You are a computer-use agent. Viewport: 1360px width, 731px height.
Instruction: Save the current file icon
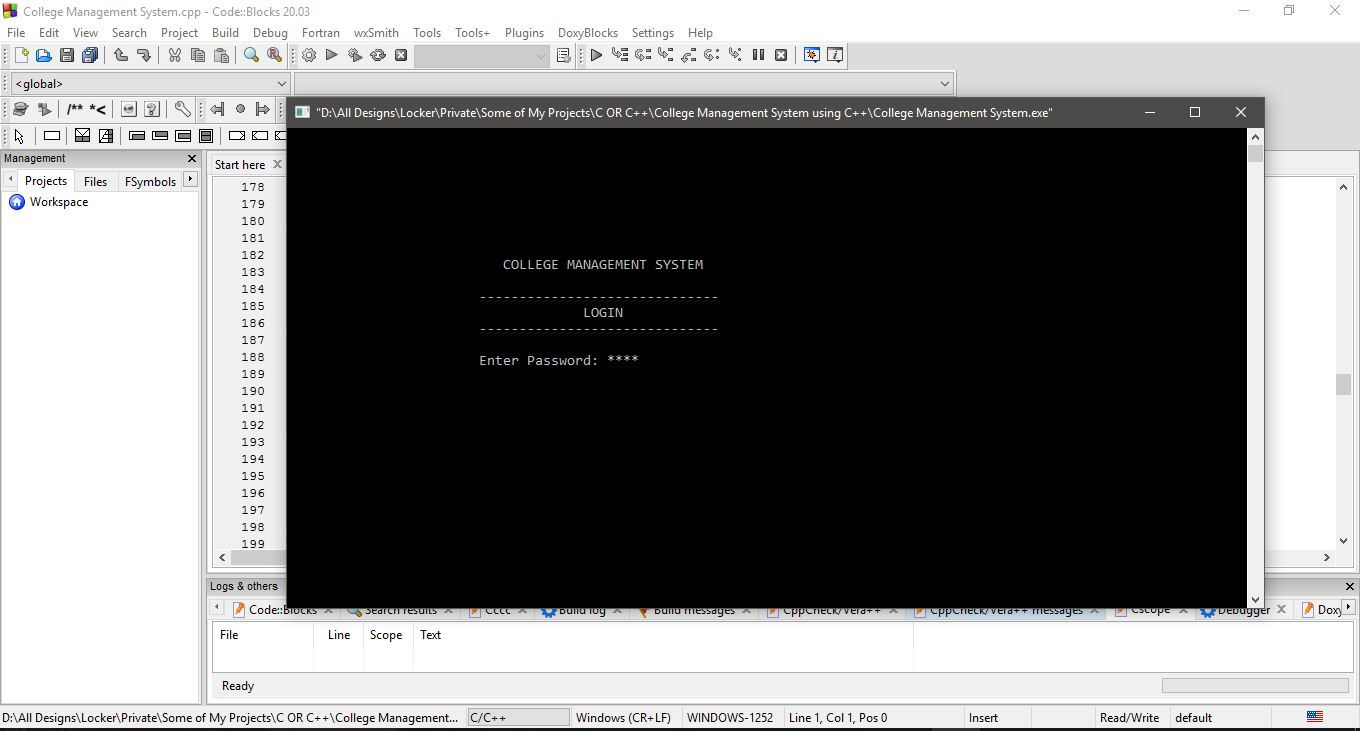[67, 56]
